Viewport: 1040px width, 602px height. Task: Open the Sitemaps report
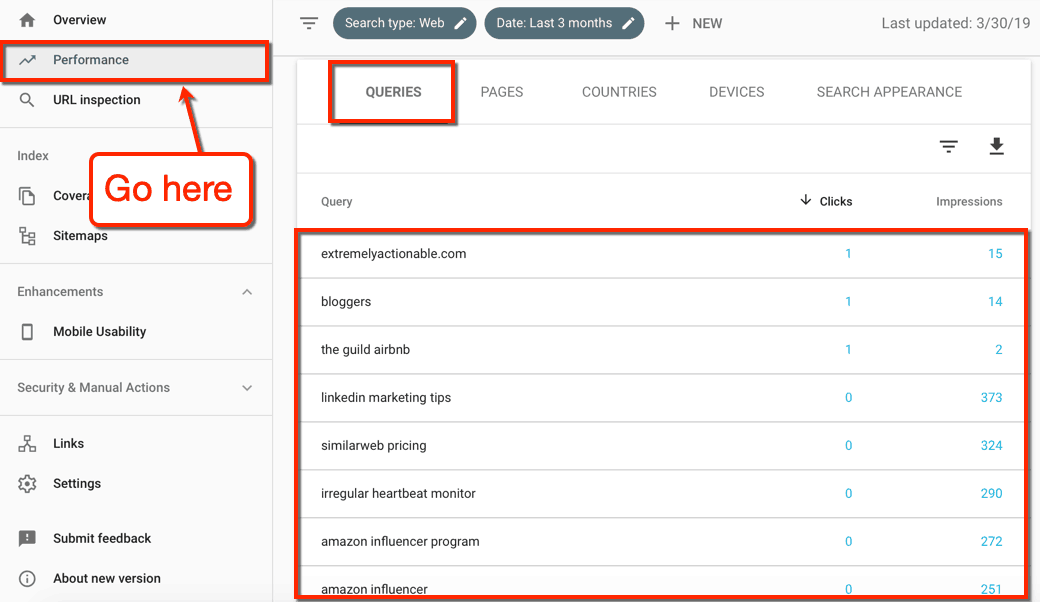point(79,235)
